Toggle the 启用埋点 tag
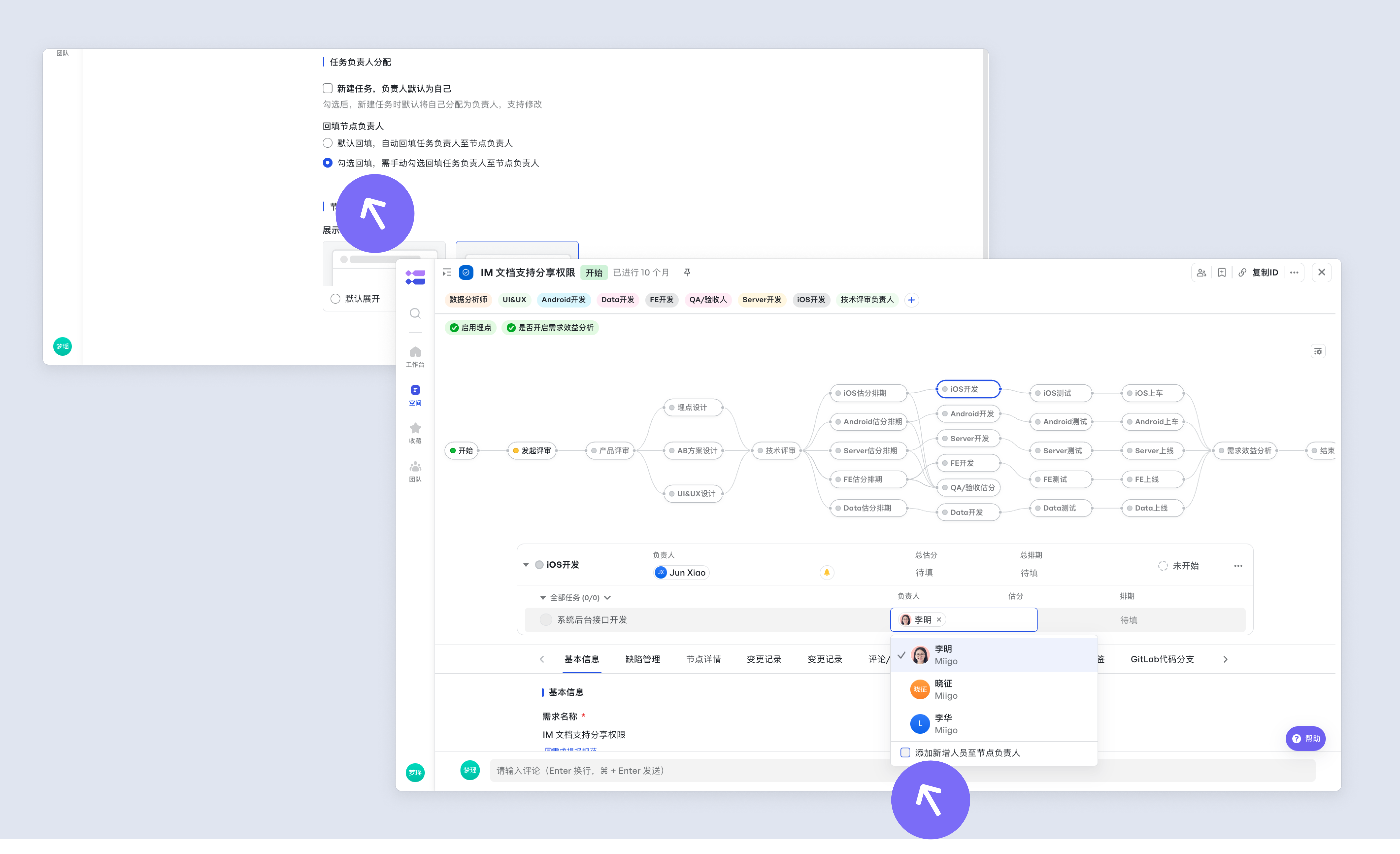Viewport: 1400px width, 854px height. pyautogui.click(x=470, y=328)
